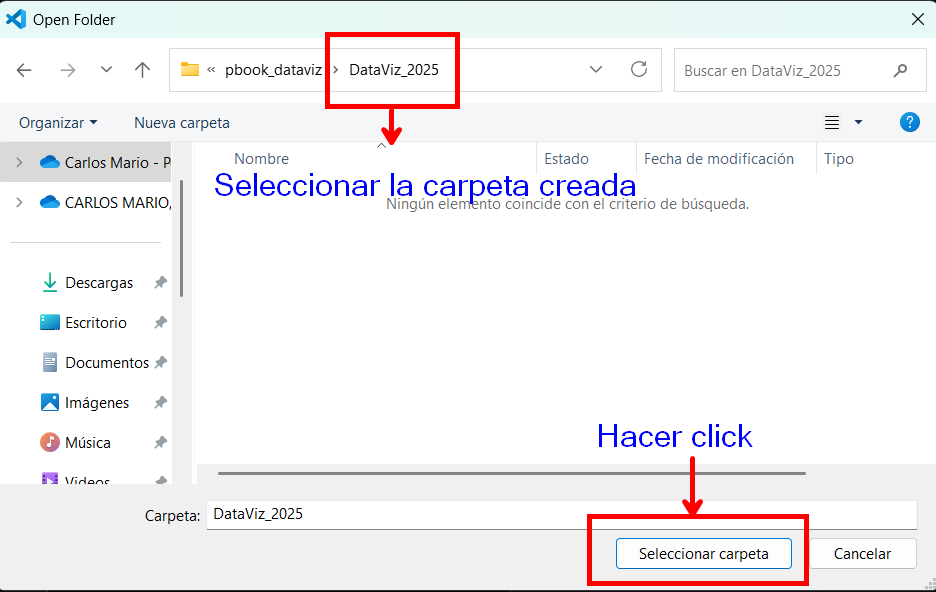The image size is (936, 592).
Task: Go forward using the right arrow
Action: [x=68, y=70]
